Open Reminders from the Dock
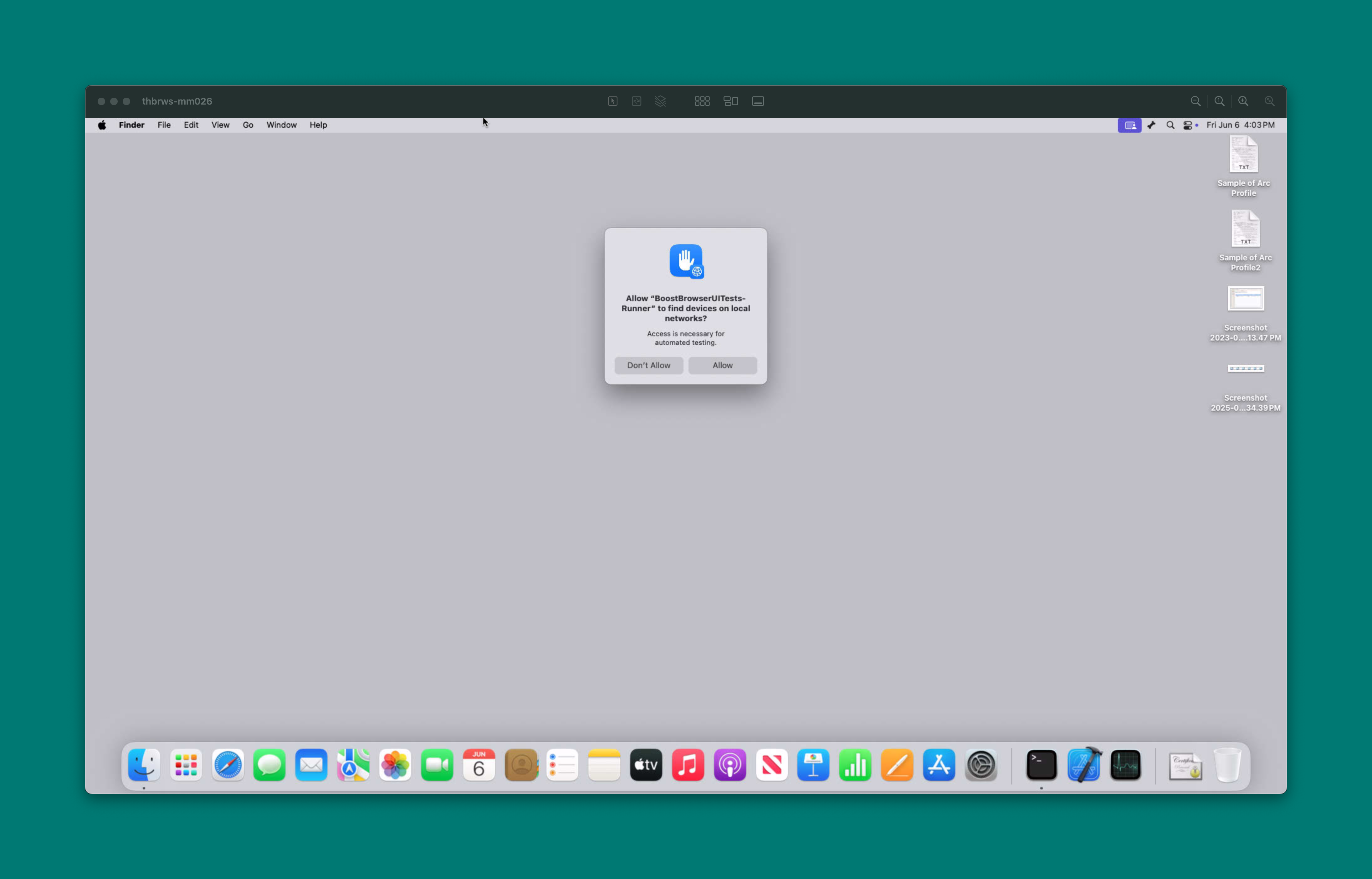This screenshot has width=1372, height=879. click(562, 765)
